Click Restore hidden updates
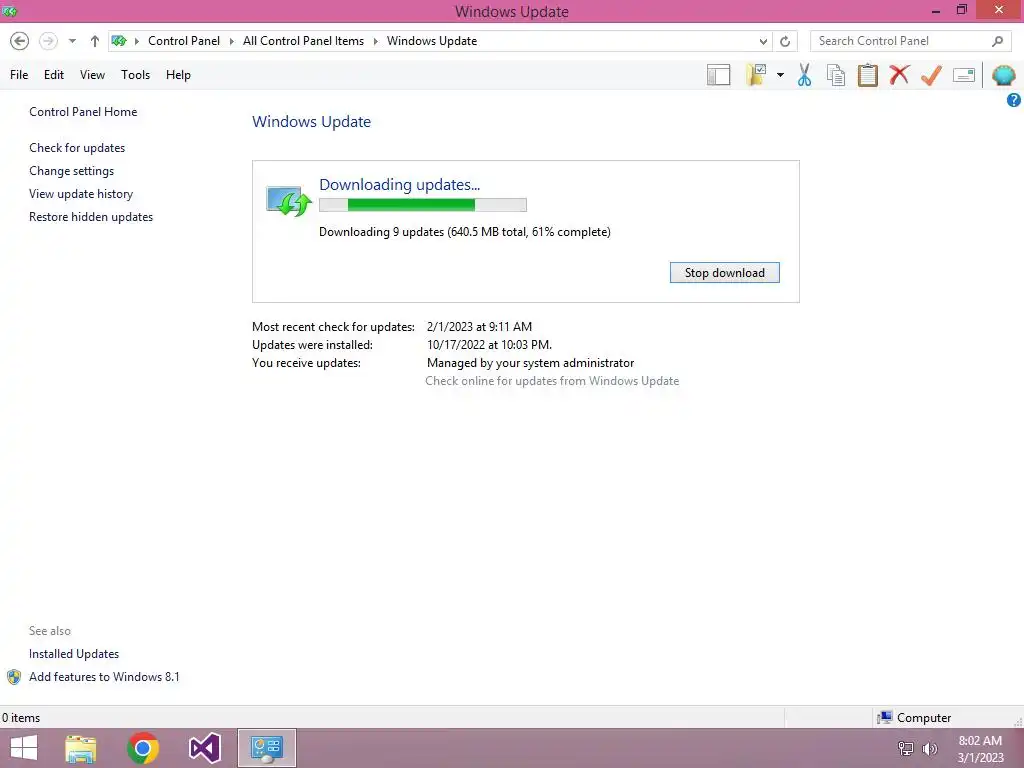The image size is (1024, 768). click(x=91, y=217)
